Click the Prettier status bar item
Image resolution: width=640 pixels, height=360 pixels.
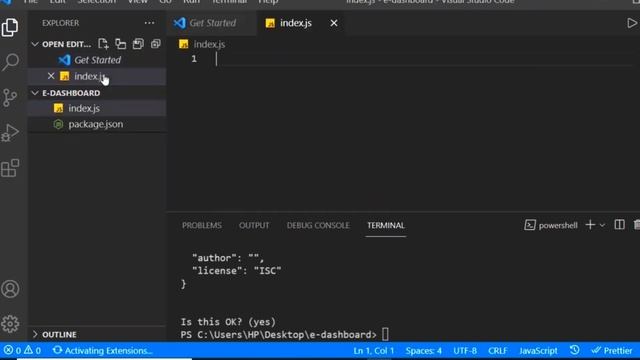point(612,351)
